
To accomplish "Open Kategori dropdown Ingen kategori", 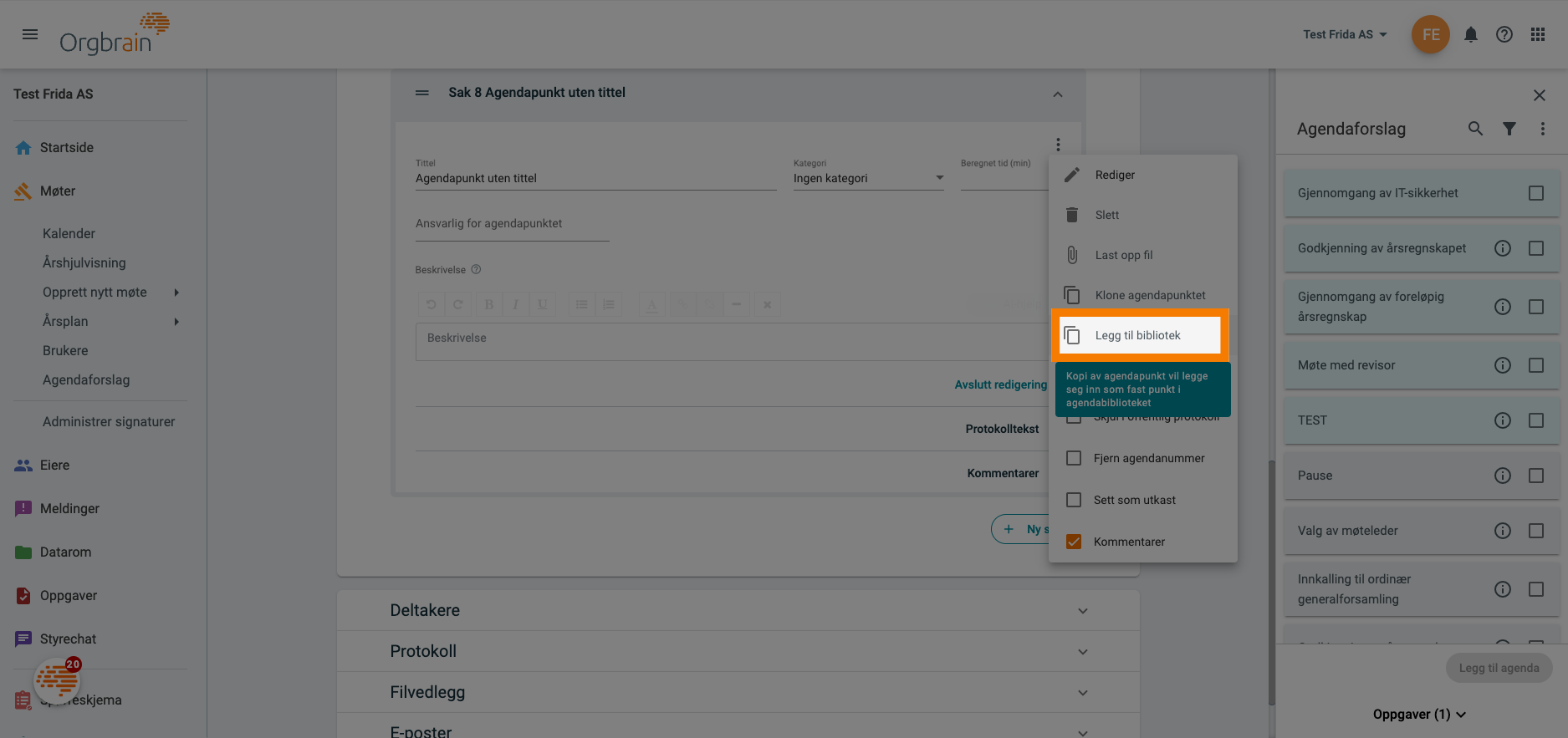I will (x=869, y=178).
